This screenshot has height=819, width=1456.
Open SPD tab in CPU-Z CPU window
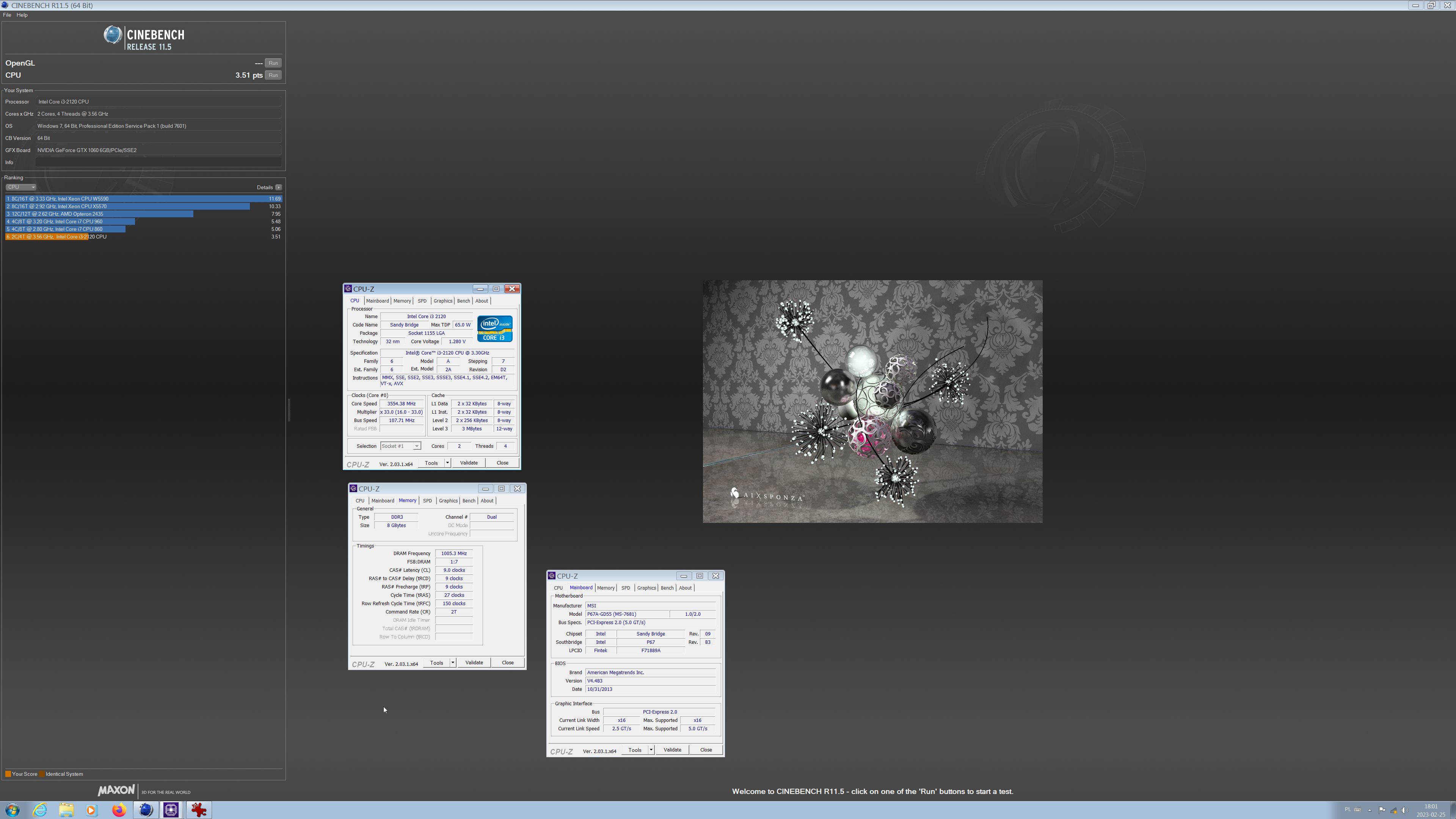(x=422, y=301)
